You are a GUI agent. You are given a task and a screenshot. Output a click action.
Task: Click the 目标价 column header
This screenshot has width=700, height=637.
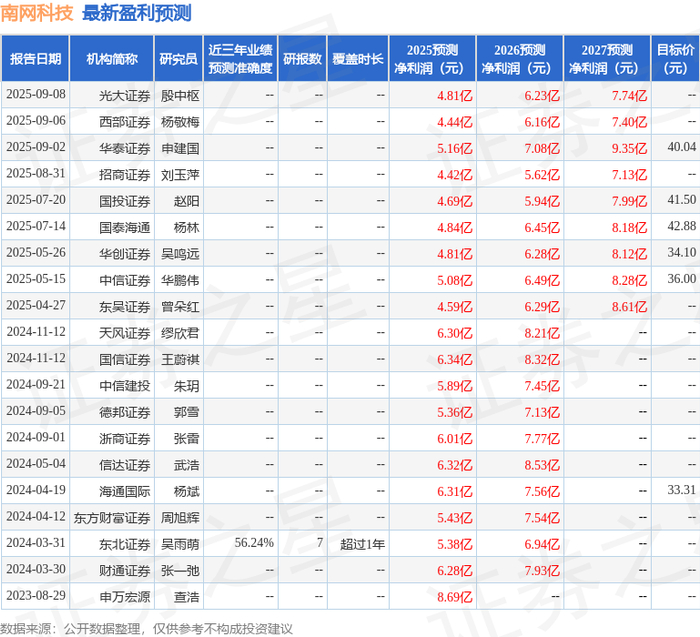(675, 59)
